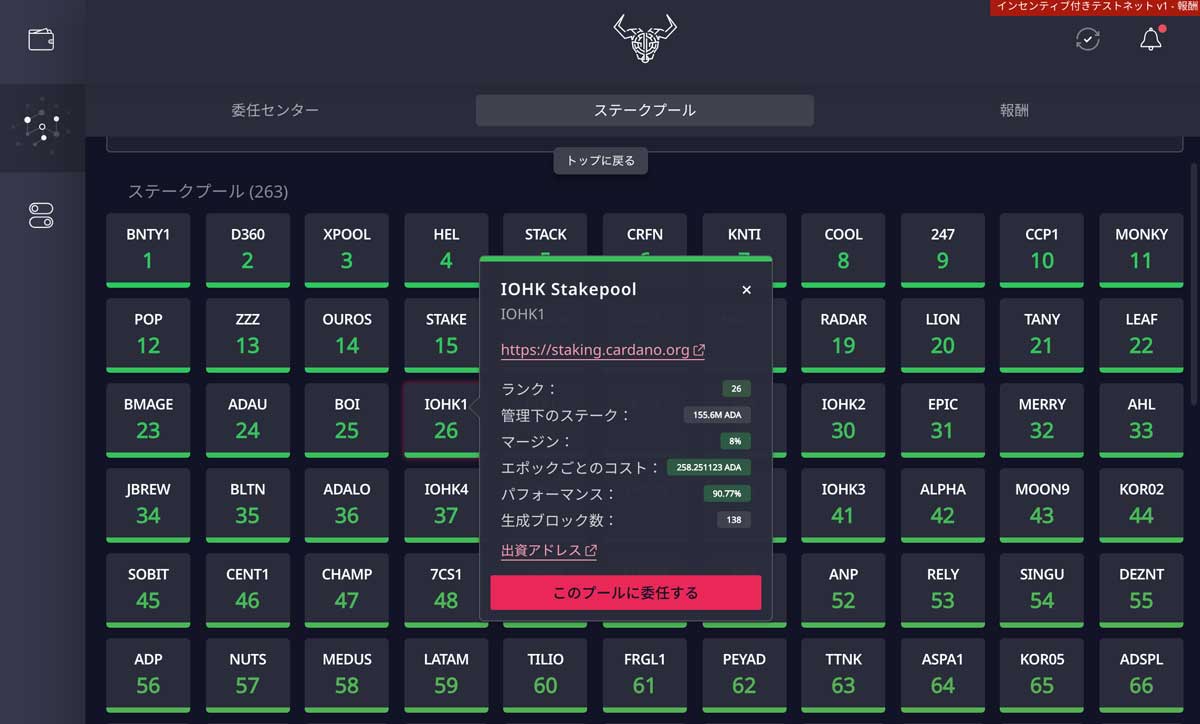Select the SINGU stake pool tile
The width and height of the screenshot is (1200, 724).
1042,590
